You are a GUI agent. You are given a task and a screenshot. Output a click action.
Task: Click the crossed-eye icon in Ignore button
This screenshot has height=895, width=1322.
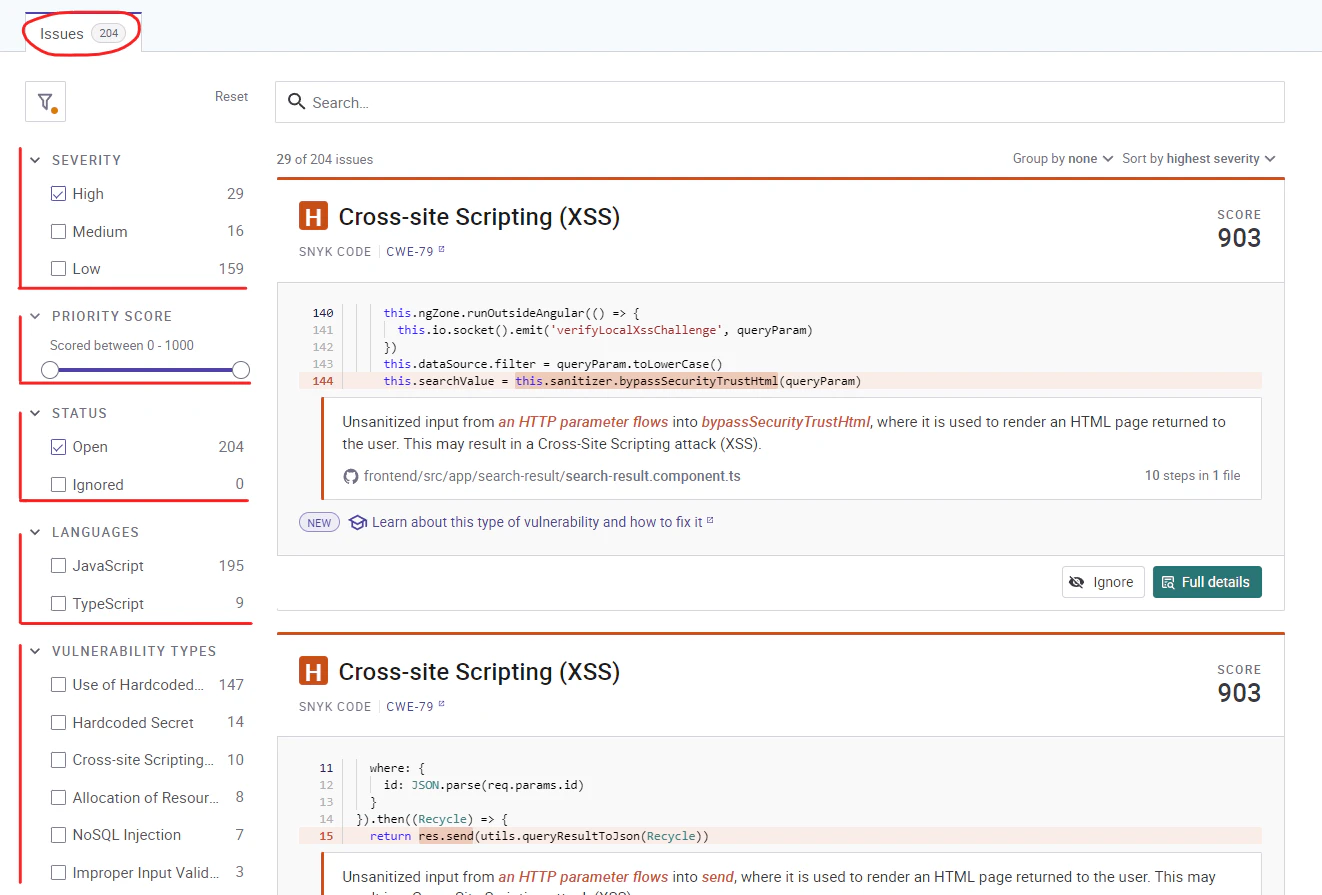(x=1077, y=582)
